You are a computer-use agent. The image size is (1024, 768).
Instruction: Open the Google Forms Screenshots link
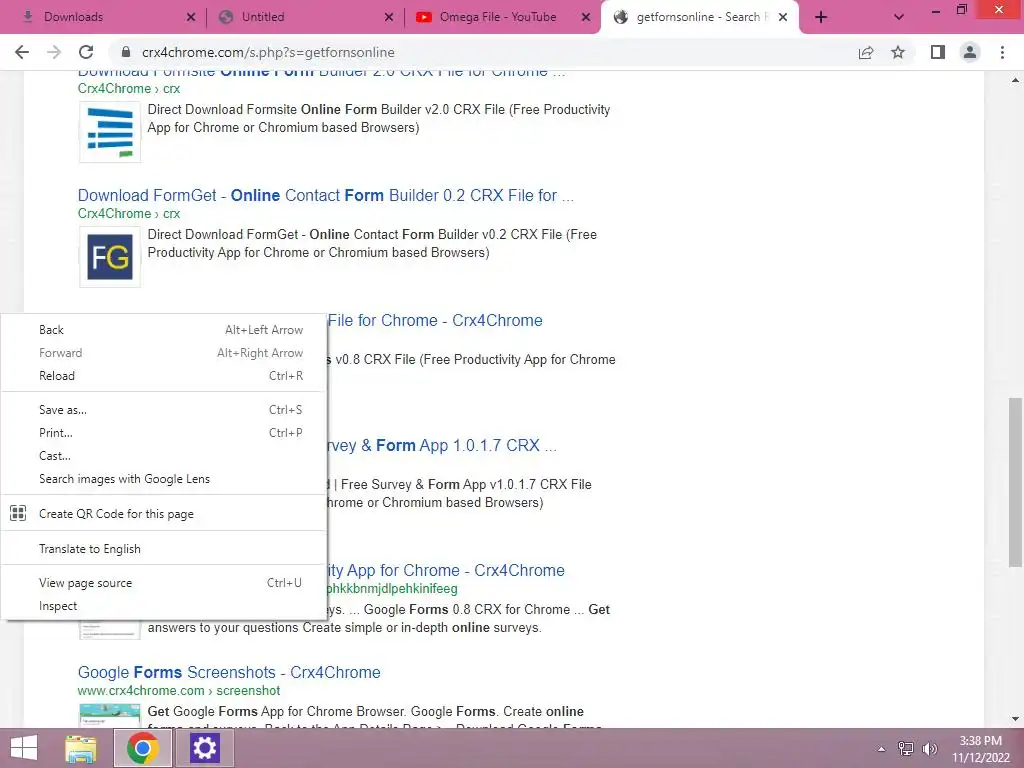point(229,672)
